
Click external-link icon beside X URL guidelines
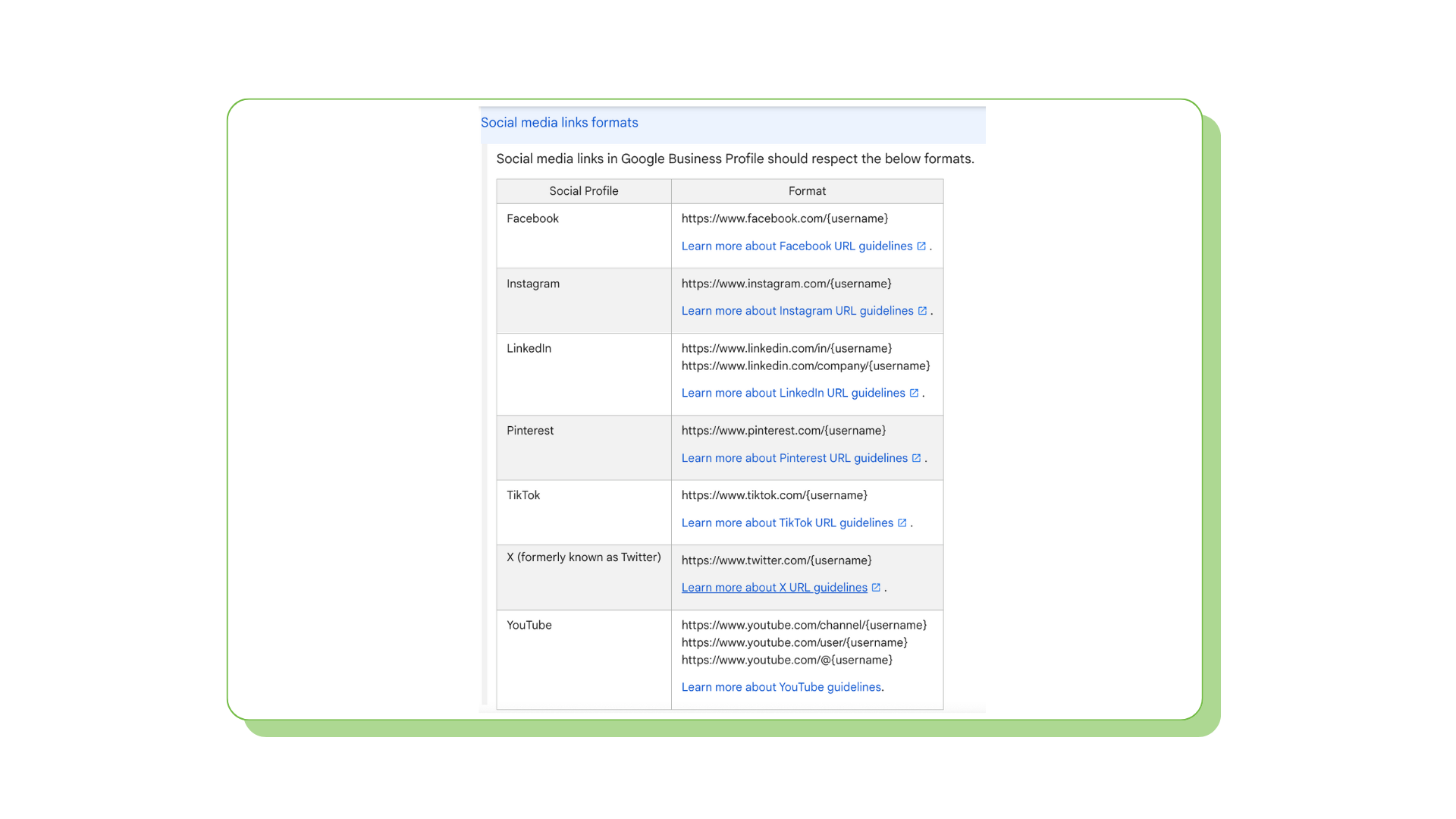876,588
